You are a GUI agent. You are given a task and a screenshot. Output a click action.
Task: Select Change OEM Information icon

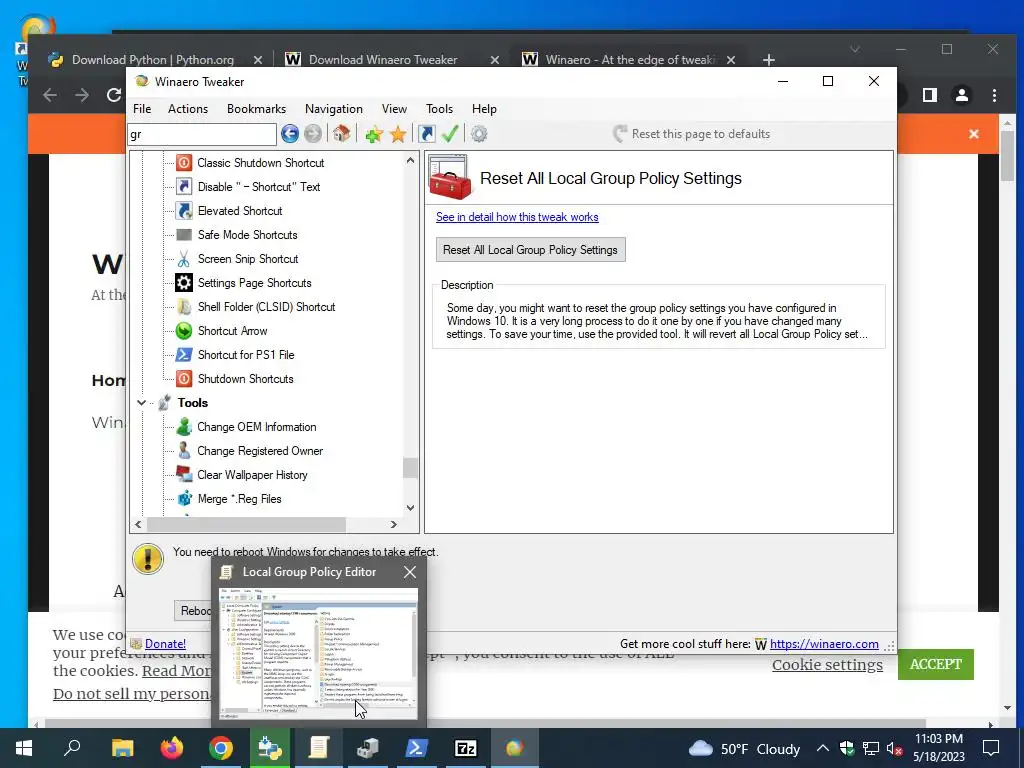(184, 426)
